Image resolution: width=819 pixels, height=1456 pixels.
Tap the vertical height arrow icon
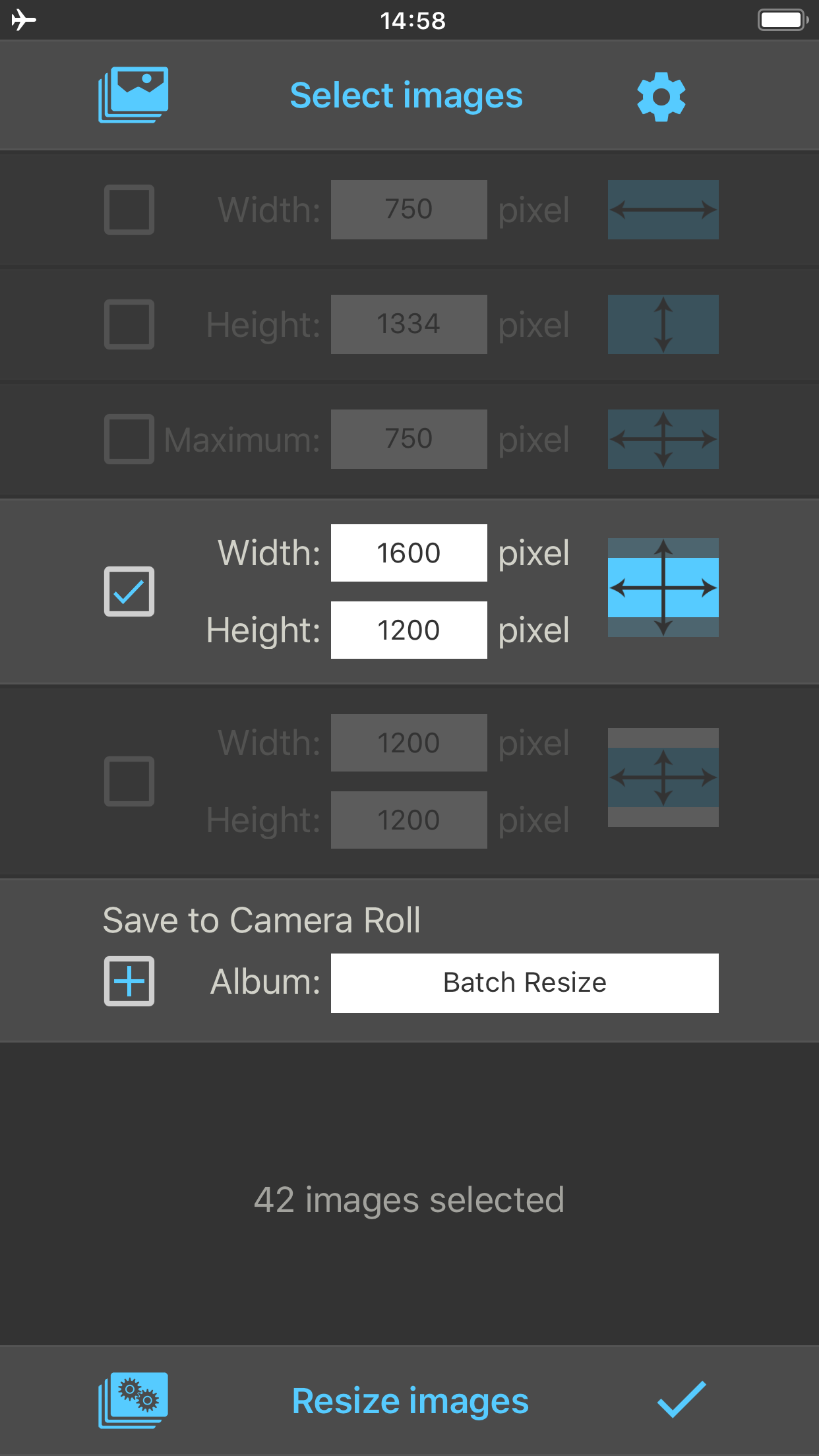pos(663,324)
